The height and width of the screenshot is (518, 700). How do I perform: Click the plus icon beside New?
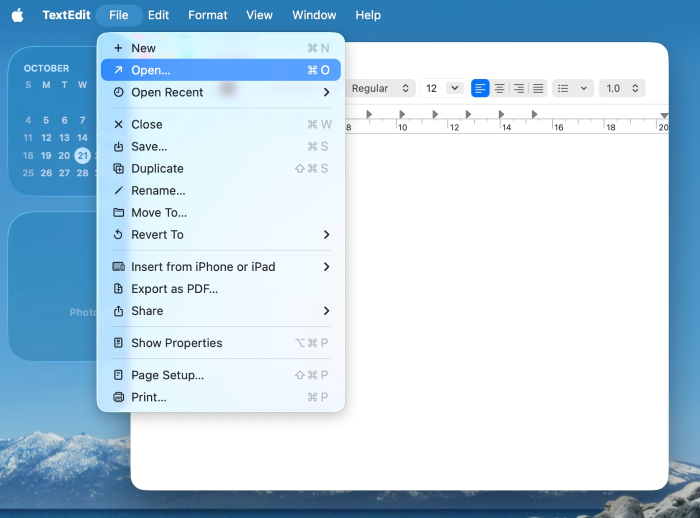pos(118,48)
